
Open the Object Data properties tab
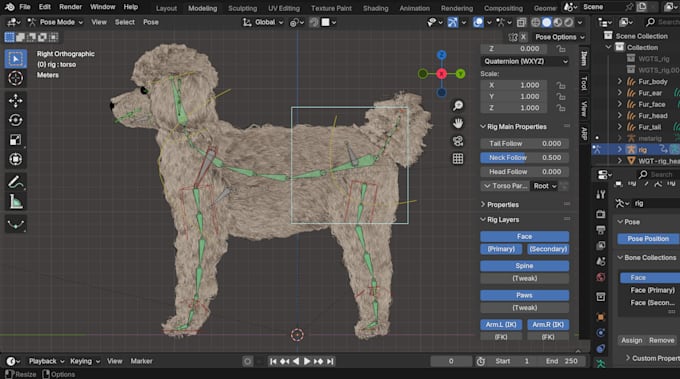[601, 364]
